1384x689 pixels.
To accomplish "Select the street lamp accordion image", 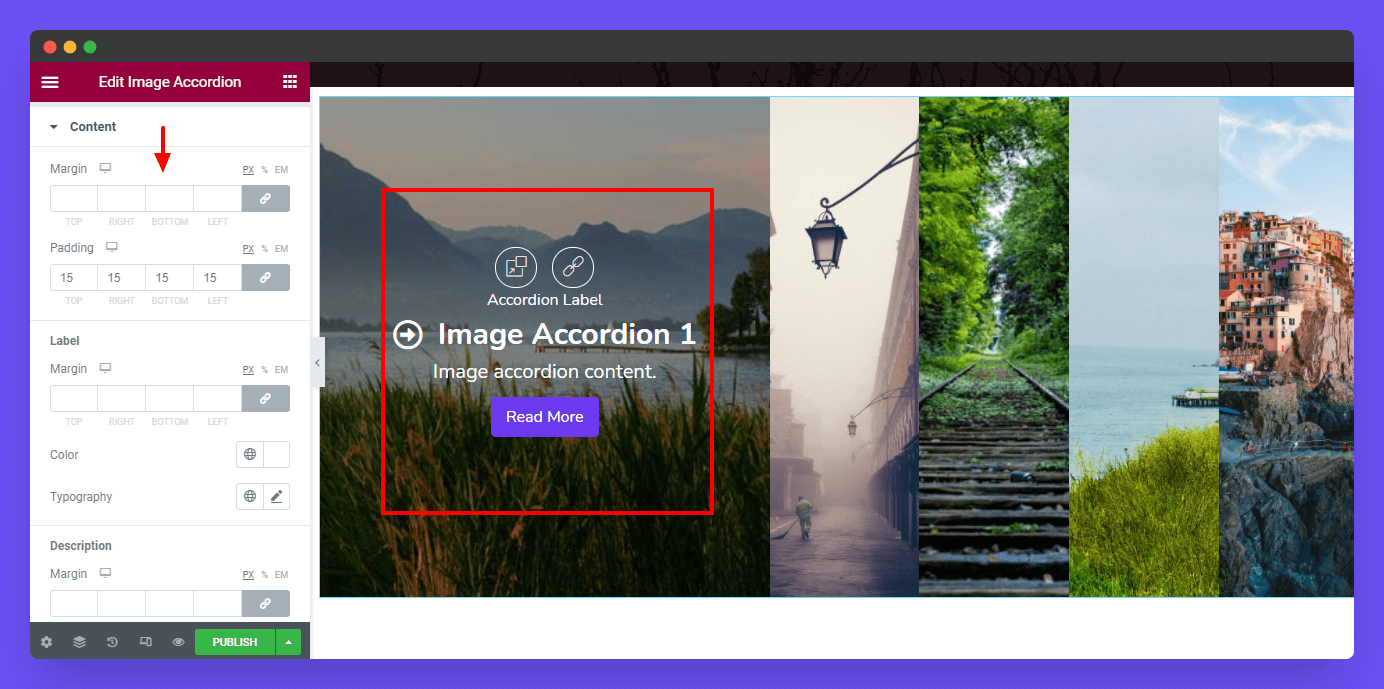I will (844, 347).
